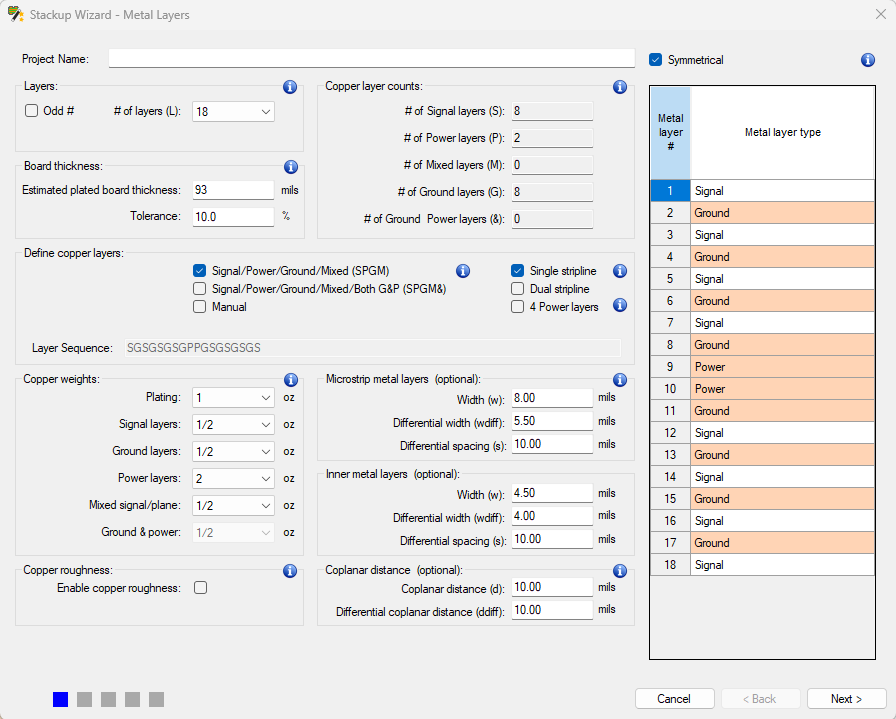Open the Copper weights info icon

[x=291, y=380]
